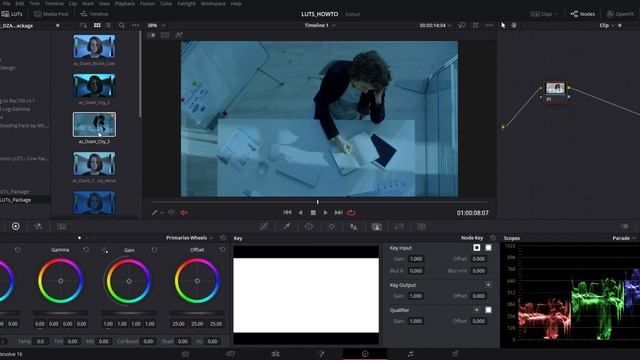Open the Primaries Wheels mode dropdown
This screenshot has height=360, width=640.
click(189, 238)
